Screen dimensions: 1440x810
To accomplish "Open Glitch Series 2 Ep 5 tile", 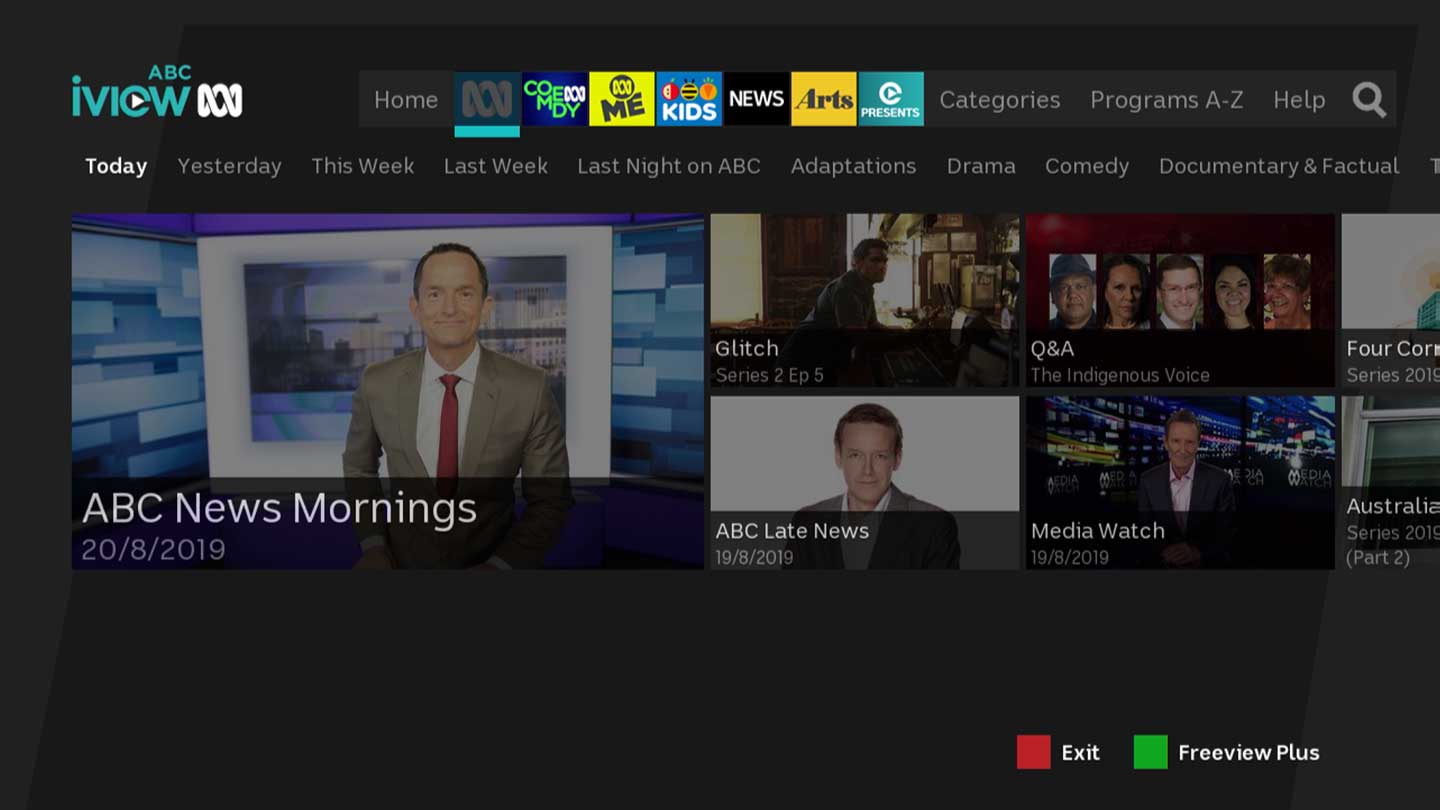I will (x=864, y=300).
